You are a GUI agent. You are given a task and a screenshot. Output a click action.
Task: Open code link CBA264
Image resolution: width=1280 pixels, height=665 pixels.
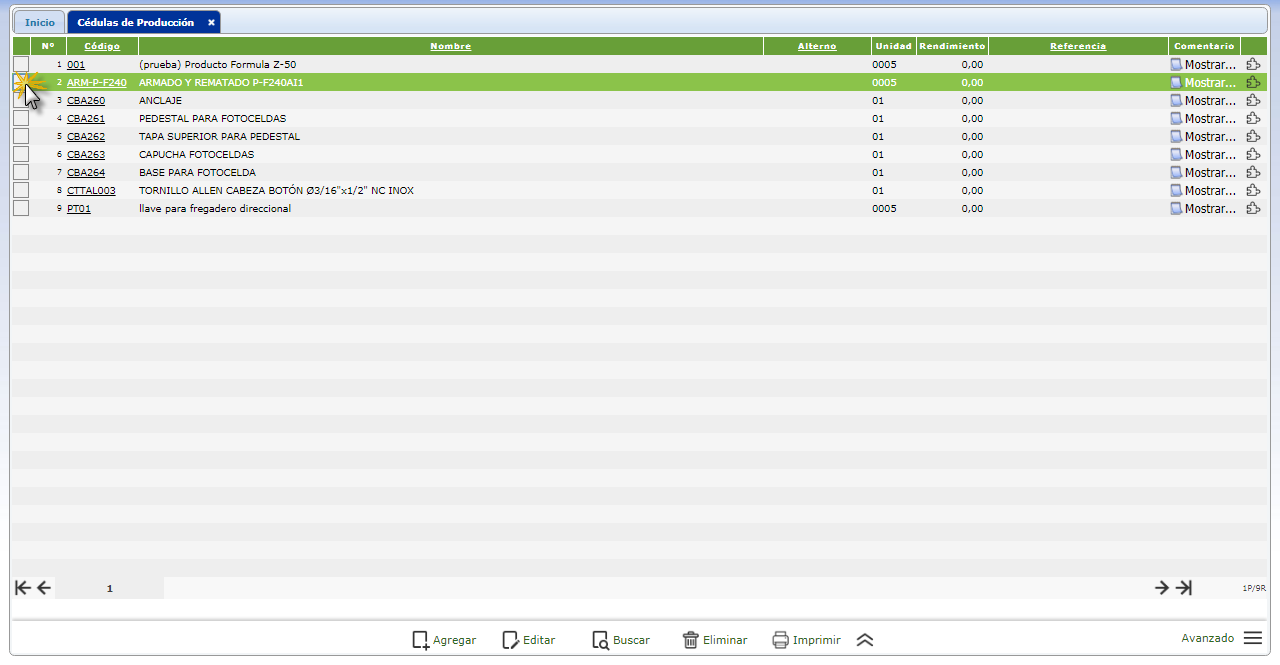tap(86, 172)
